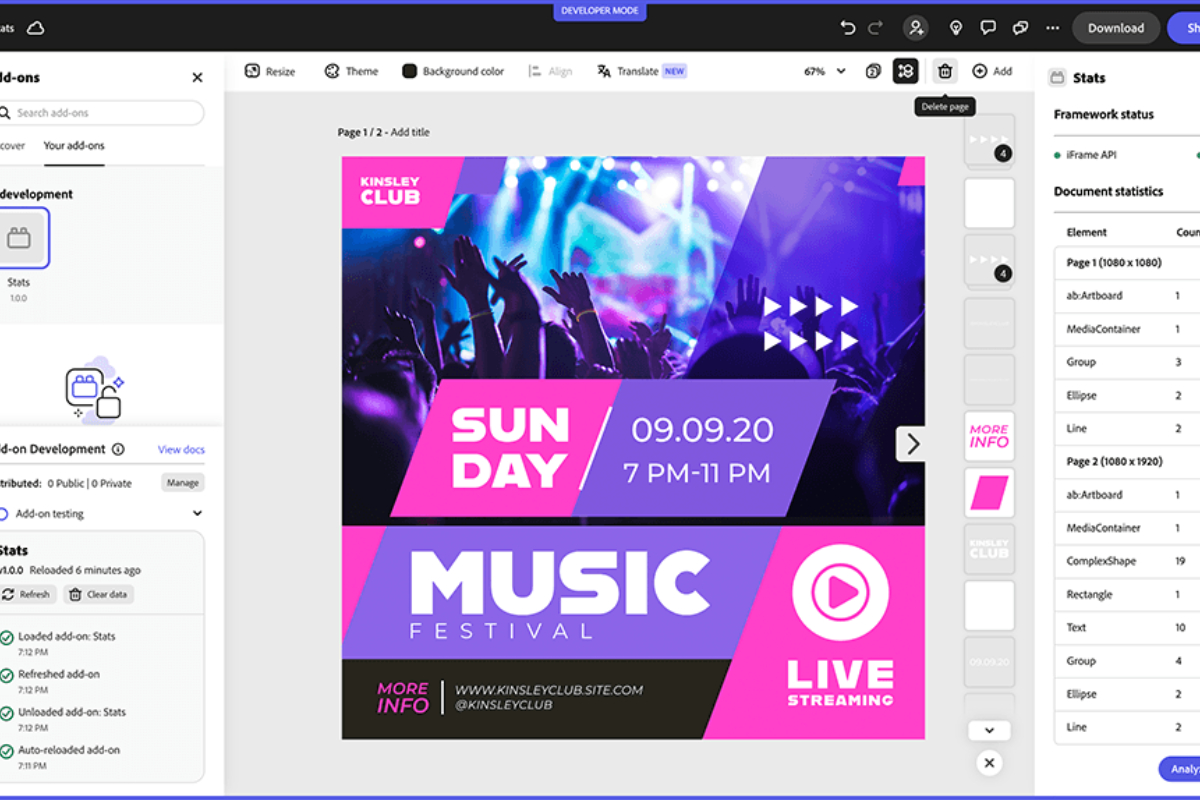Click the invite collaborators icon
Viewport: 1200px width, 800px height.
point(915,28)
